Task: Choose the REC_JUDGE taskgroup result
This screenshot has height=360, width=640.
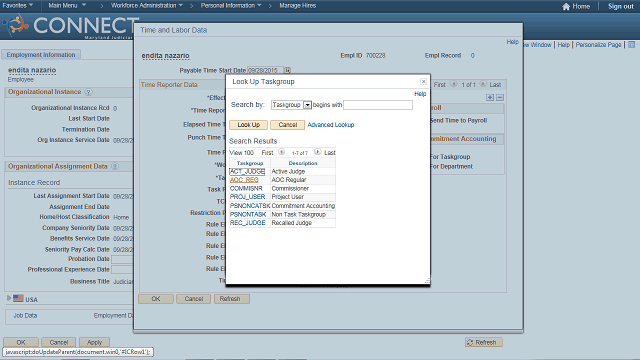Action: pos(247,223)
